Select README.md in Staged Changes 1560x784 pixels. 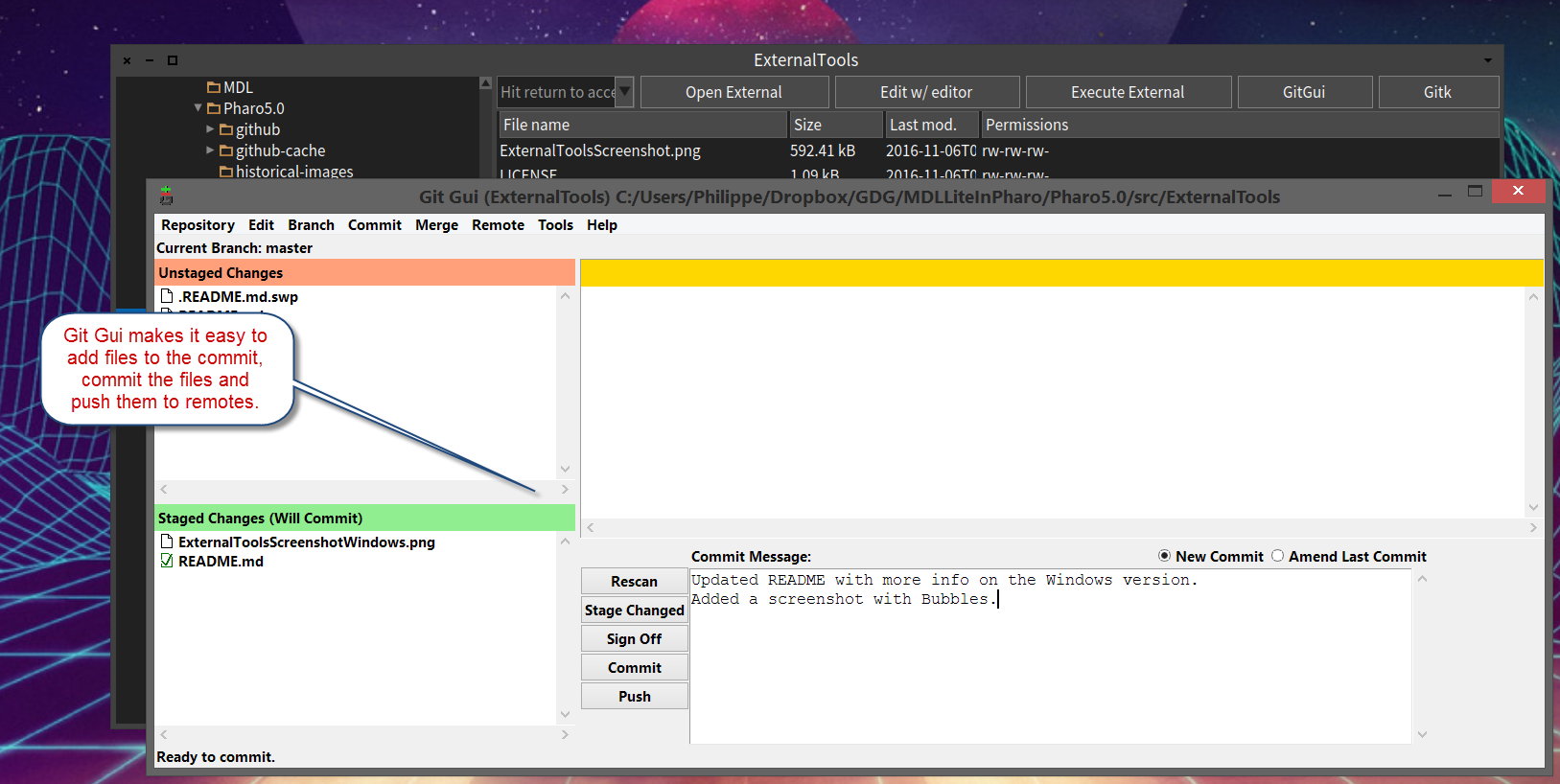point(221,562)
